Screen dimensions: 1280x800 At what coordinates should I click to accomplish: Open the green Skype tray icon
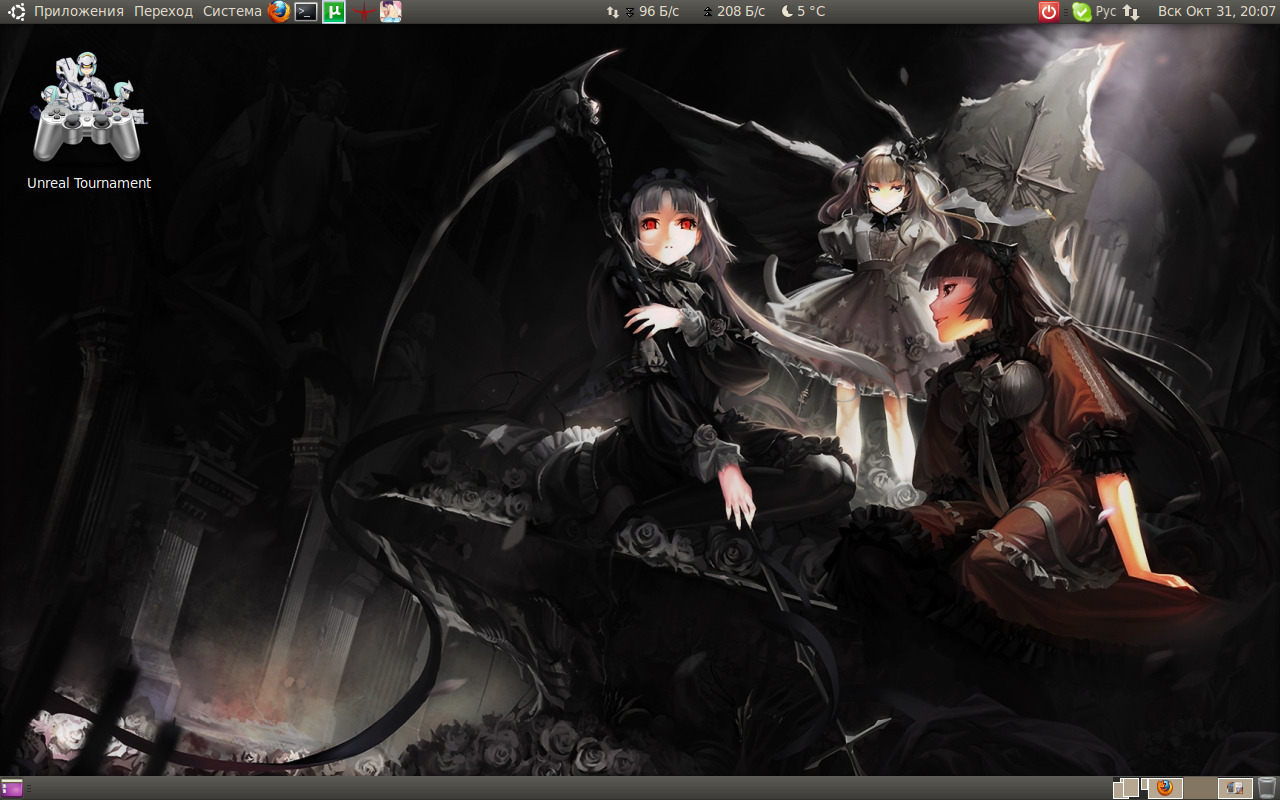pyautogui.click(x=1081, y=12)
